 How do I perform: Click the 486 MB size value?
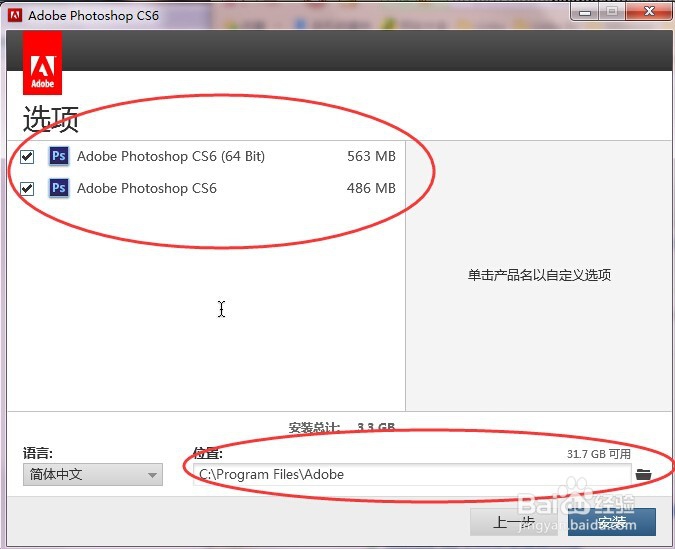click(x=371, y=188)
